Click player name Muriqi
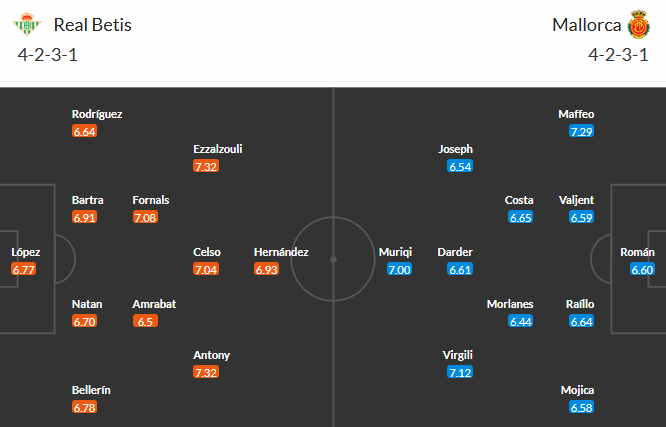Image resolution: width=666 pixels, height=427 pixels. coord(395,252)
